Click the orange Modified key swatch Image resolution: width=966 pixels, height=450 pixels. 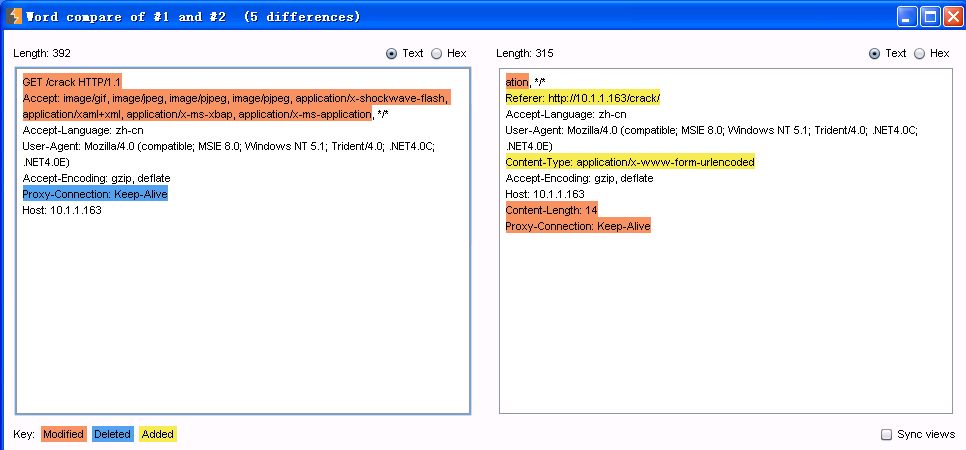click(63, 435)
